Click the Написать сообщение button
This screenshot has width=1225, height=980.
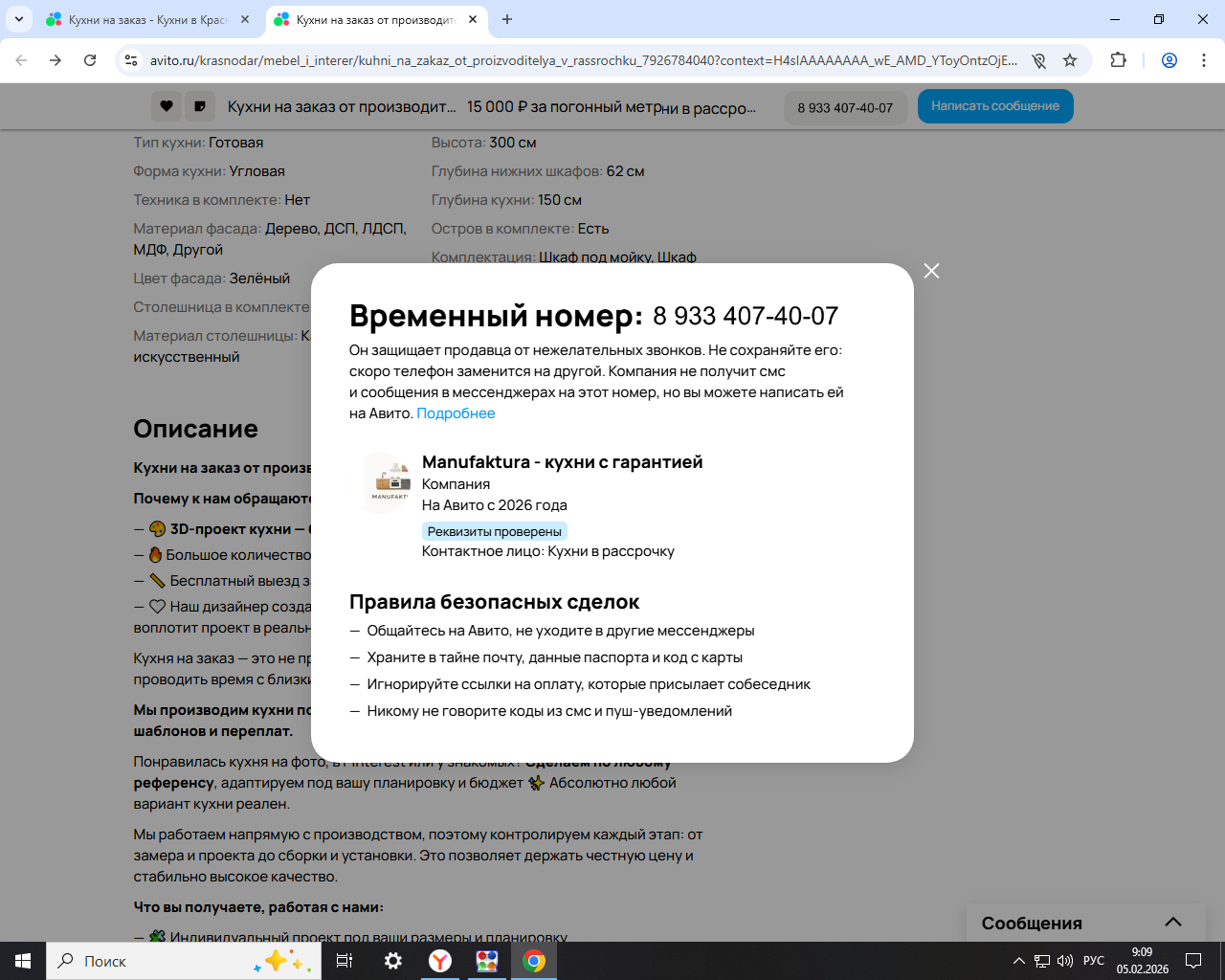(995, 106)
